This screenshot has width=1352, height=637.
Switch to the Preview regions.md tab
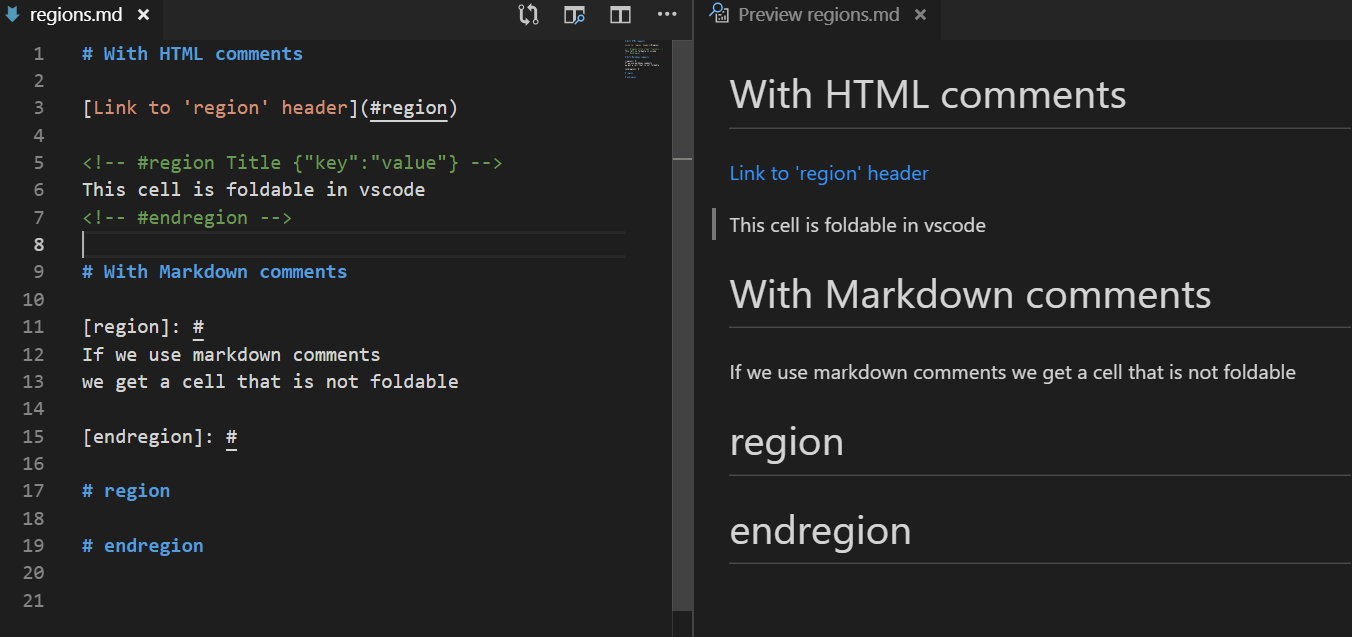818,15
